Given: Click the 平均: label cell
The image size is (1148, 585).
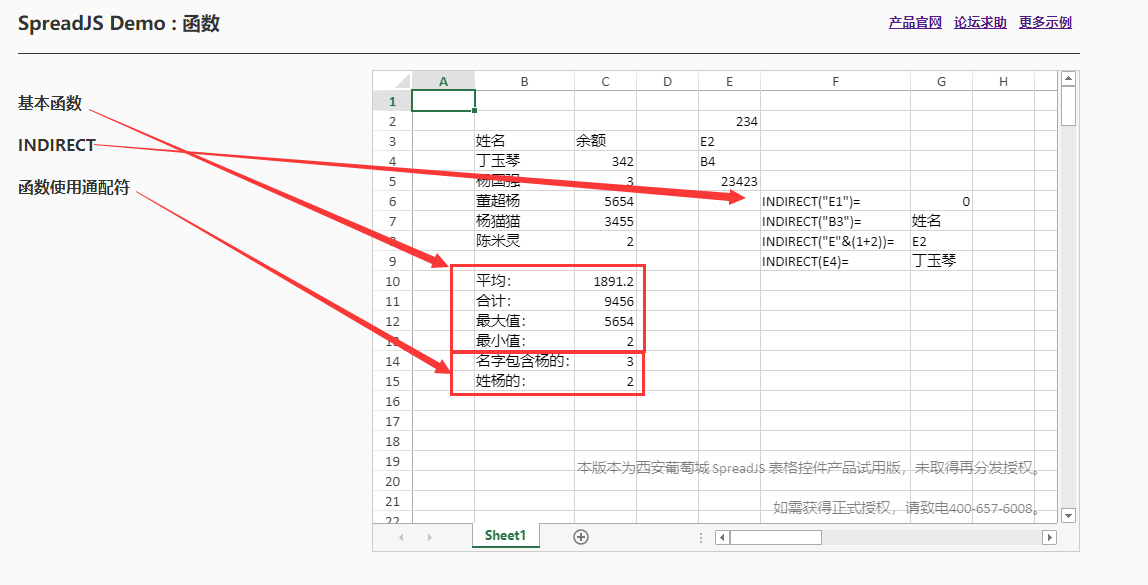Looking at the screenshot, I should tap(524, 281).
